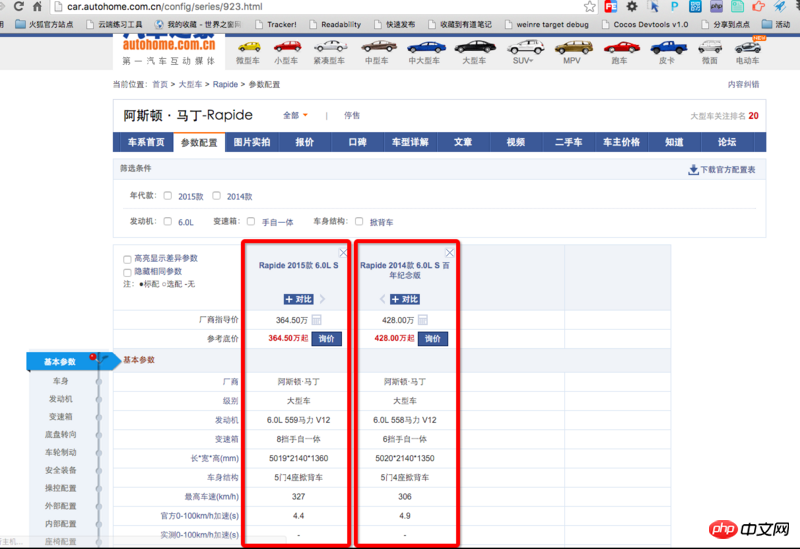Open the 口碑 tab
This screenshot has height=549, width=800.
pyautogui.click(x=357, y=142)
